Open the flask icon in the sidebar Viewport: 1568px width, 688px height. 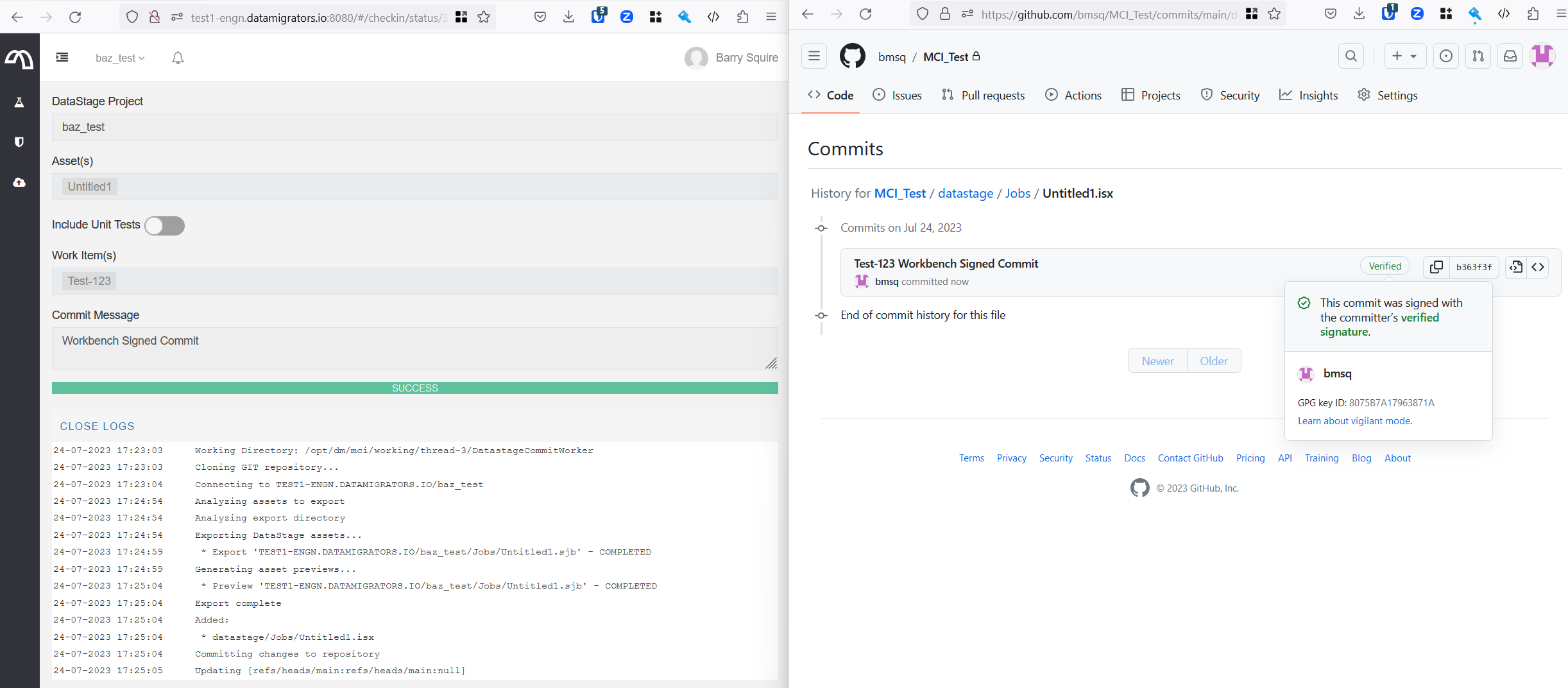pyautogui.click(x=19, y=102)
